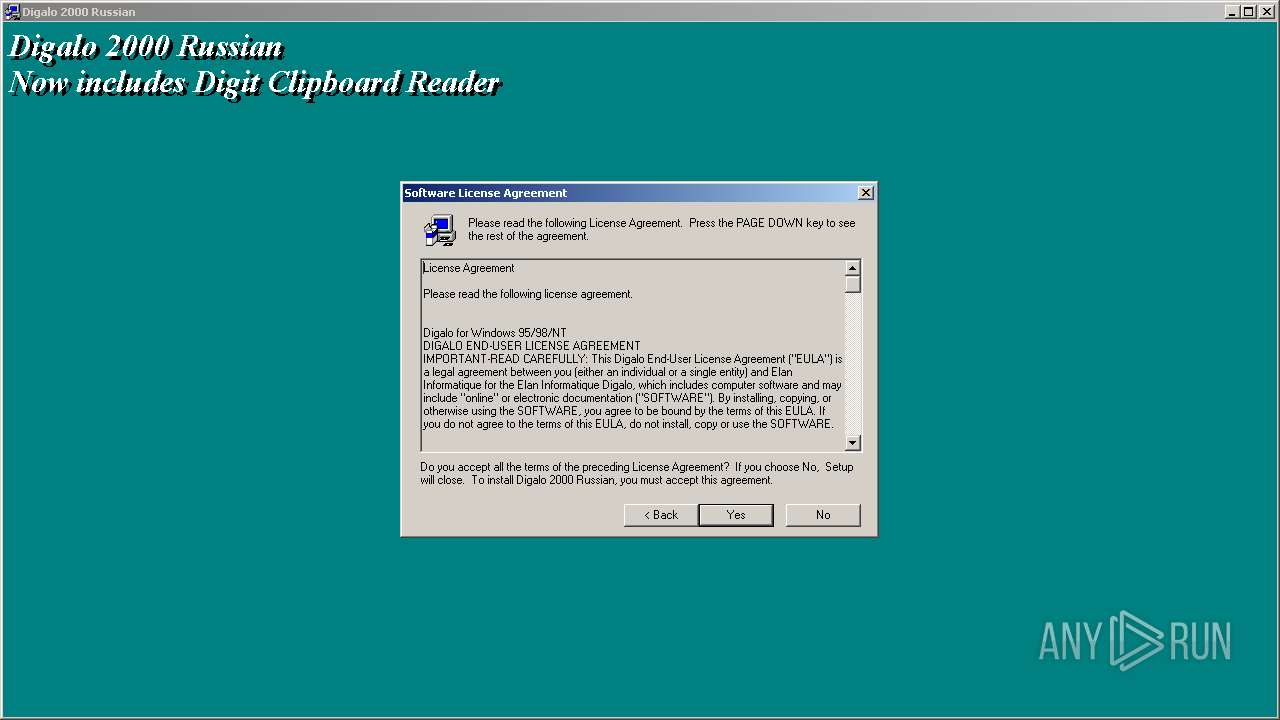Viewport: 1280px width, 720px height.
Task: Maximize the Digalo 2000 Russian setup window
Action: tap(1248, 12)
